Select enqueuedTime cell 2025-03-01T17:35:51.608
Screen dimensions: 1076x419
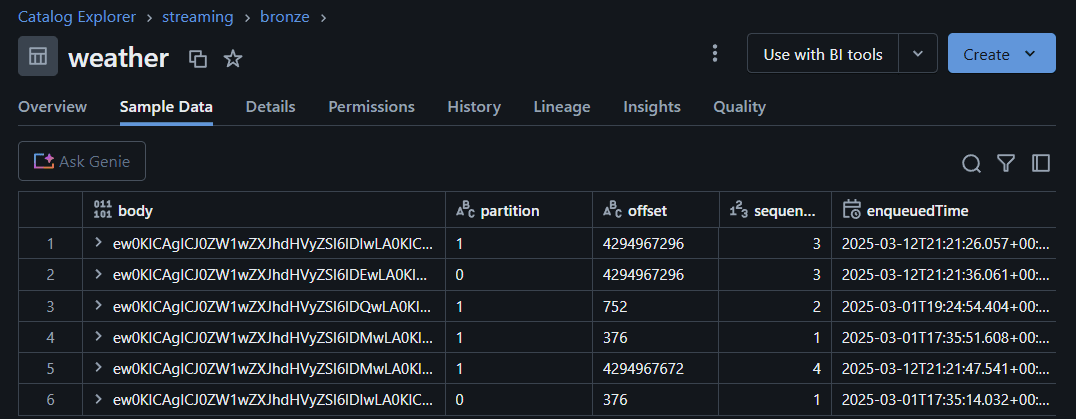click(x=944, y=337)
